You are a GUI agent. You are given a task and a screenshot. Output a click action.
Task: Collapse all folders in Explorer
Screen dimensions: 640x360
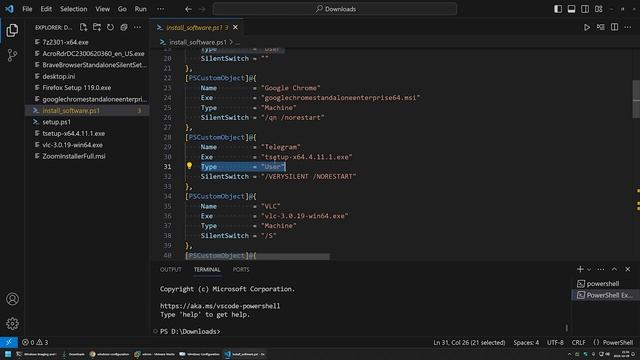coord(124,27)
